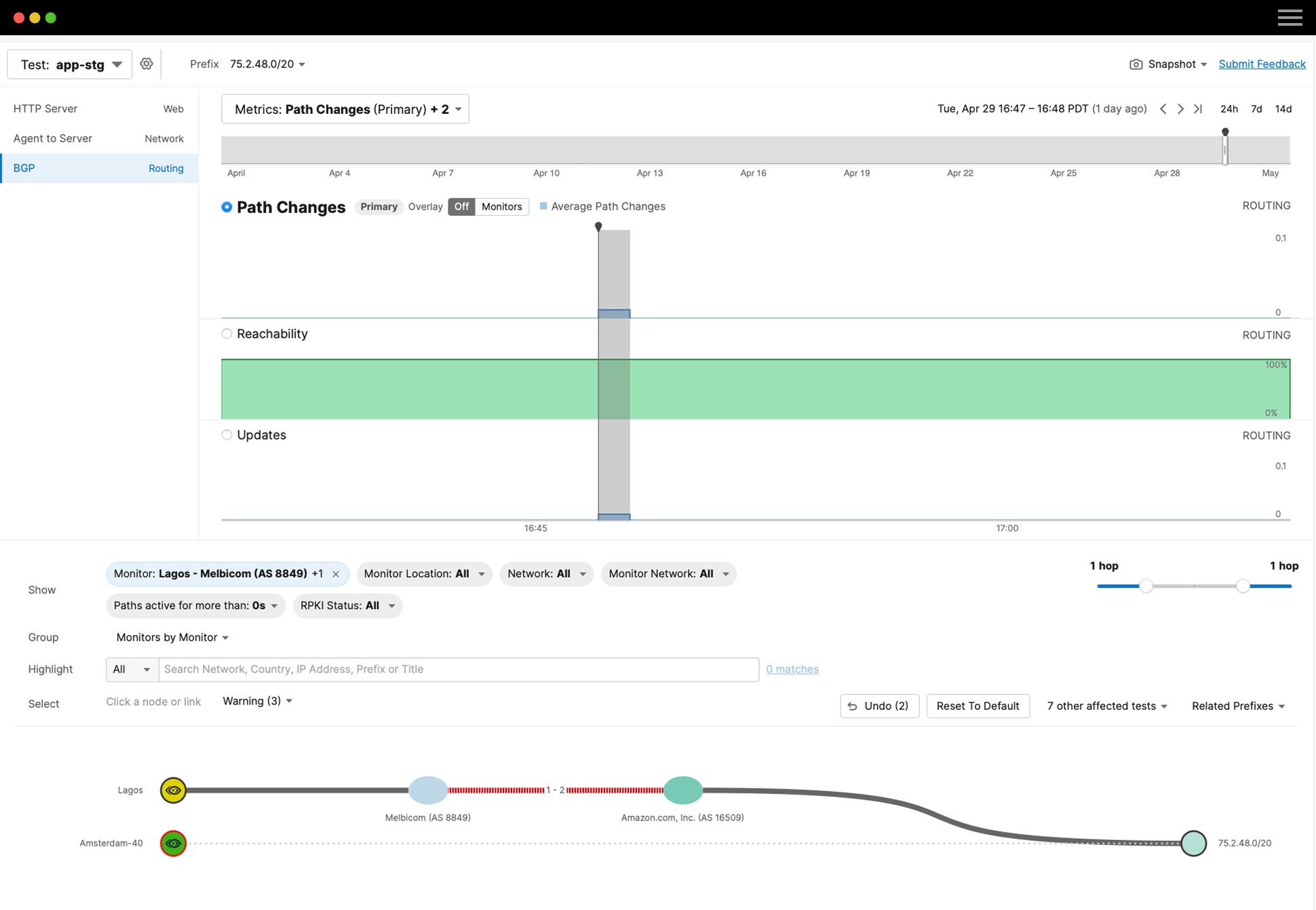This screenshot has width=1316, height=910.
Task: Click the Lagos monitor eye node
Action: coord(174,790)
